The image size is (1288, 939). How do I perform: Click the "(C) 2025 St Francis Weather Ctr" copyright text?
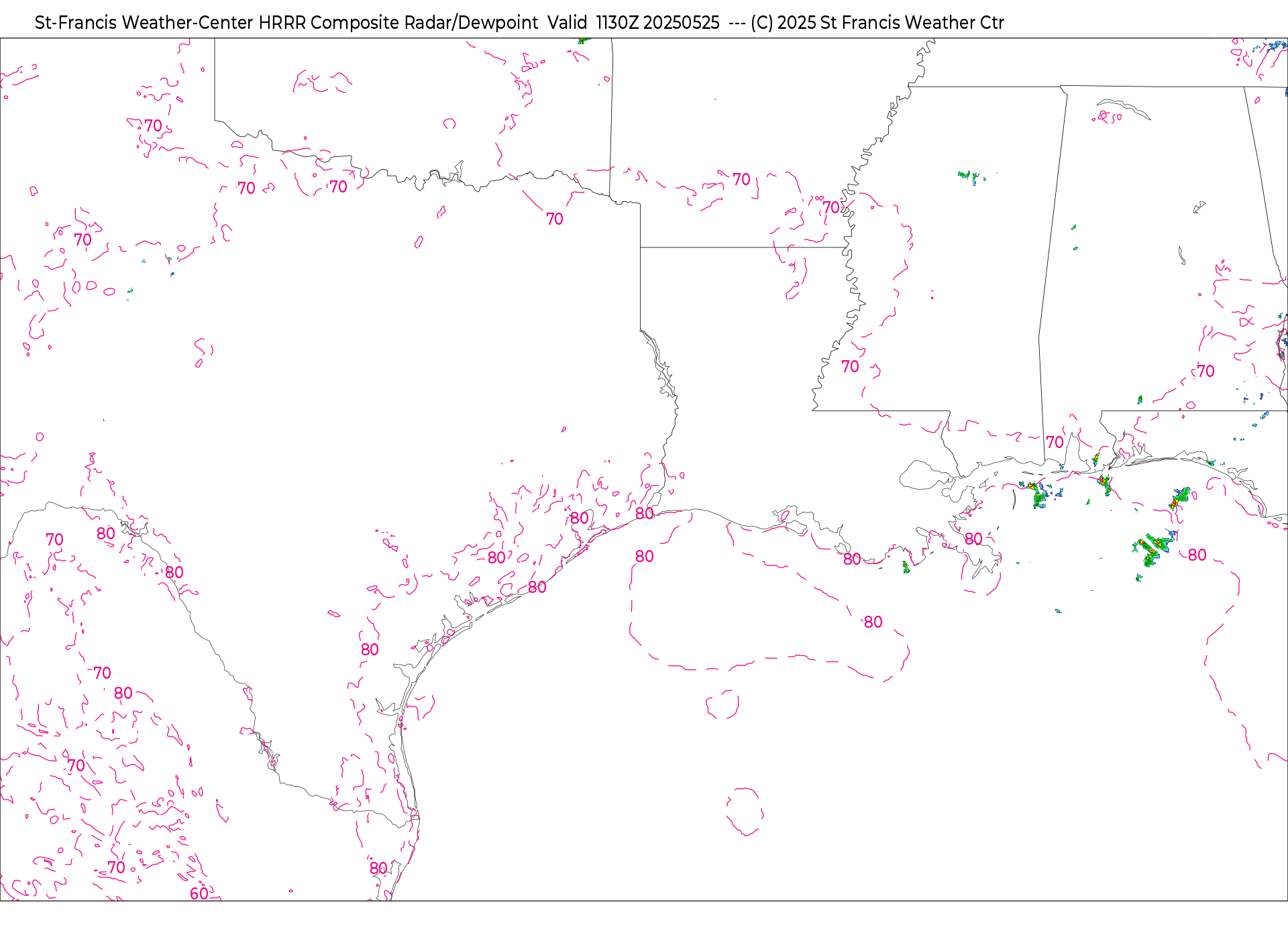click(x=877, y=23)
